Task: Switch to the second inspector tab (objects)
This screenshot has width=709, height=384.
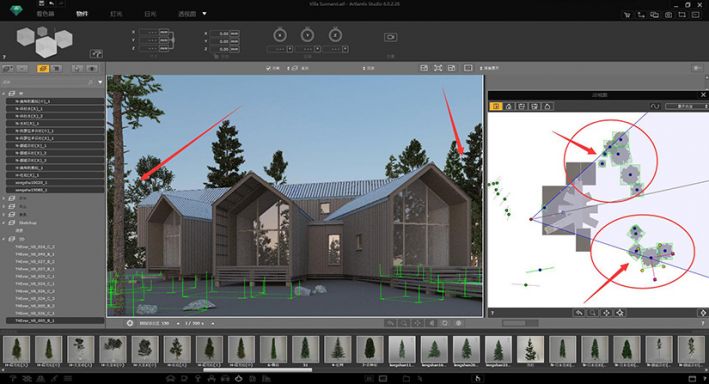Action: (82, 14)
